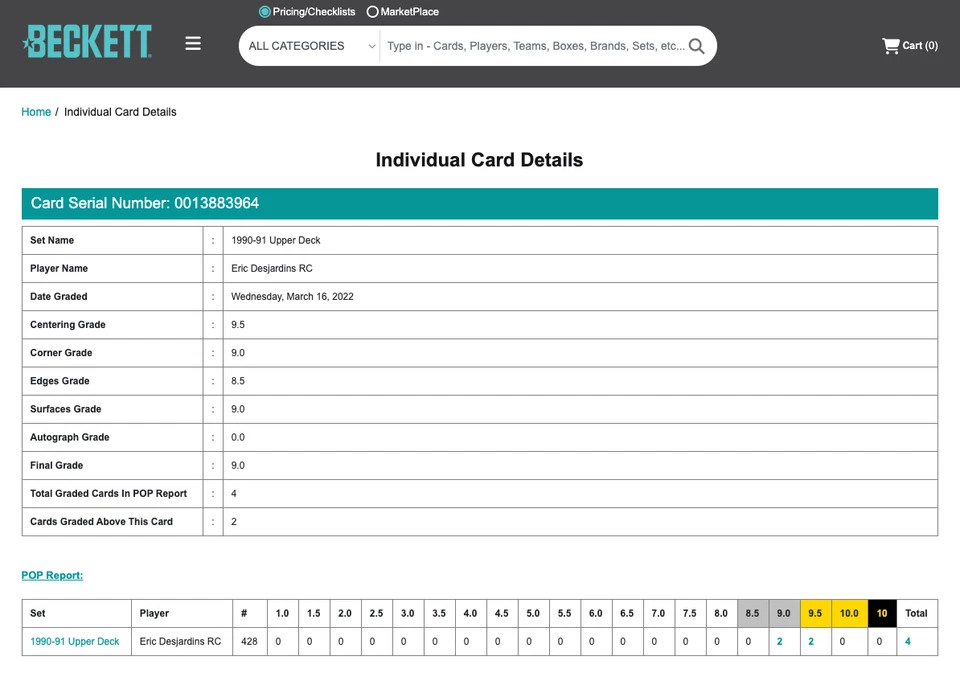Viewport: 960px width, 681px height.
Task: Select the Pricing/Checklists radio option
Action: coord(264,12)
